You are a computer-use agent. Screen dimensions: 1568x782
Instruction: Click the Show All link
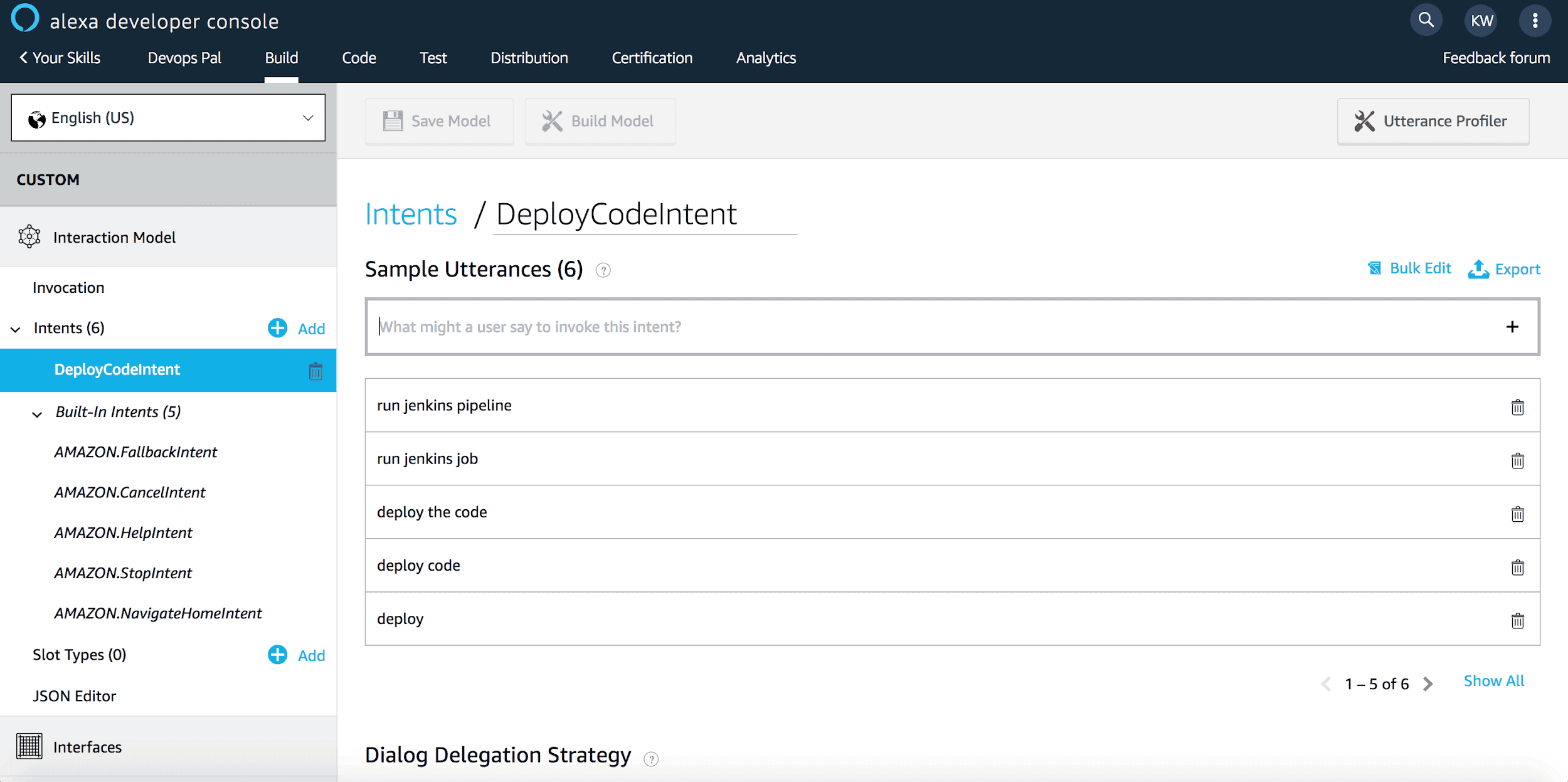click(x=1494, y=680)
